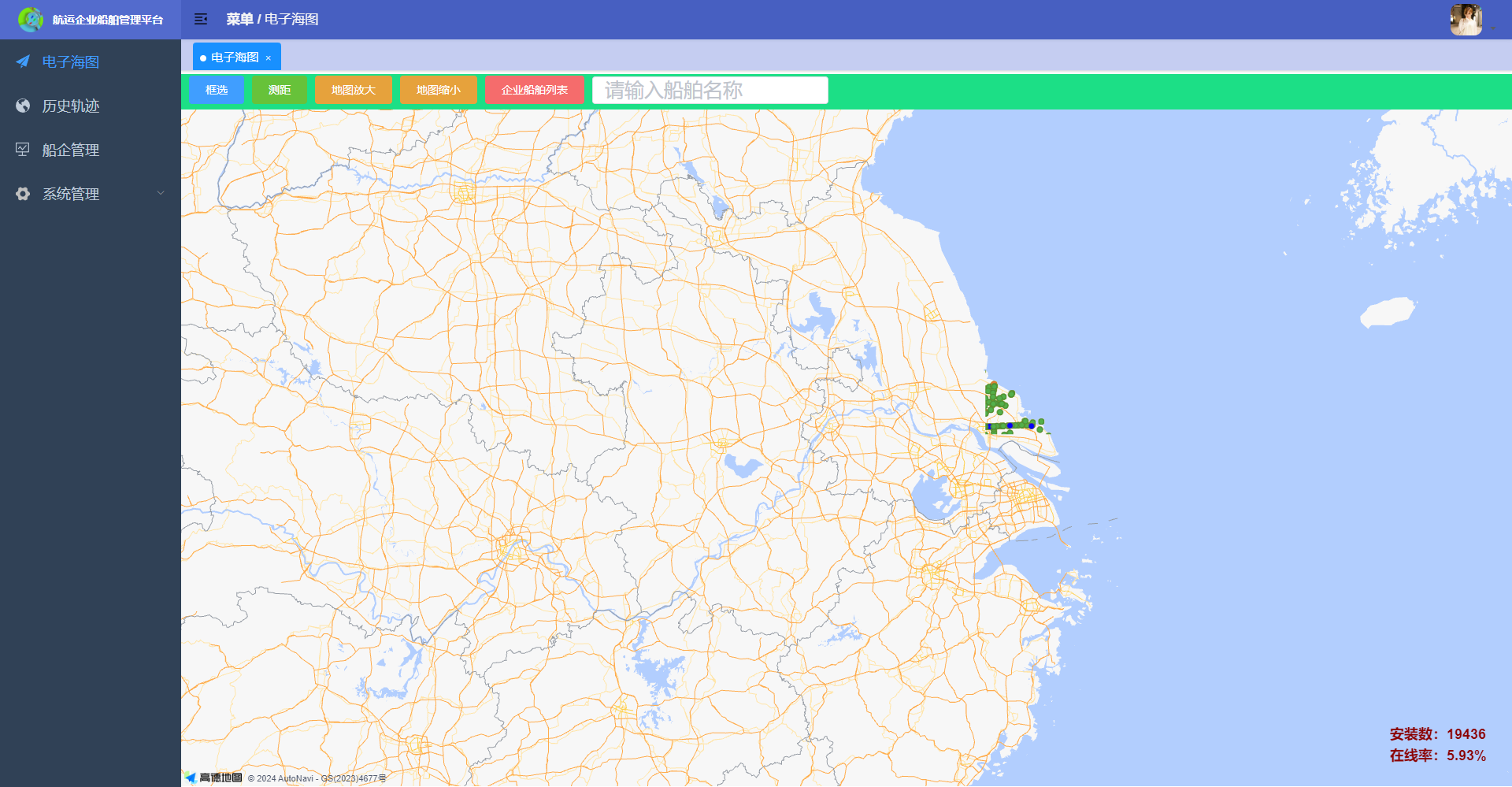Click the monitor icon beside 船企管理

pos(23,150)
